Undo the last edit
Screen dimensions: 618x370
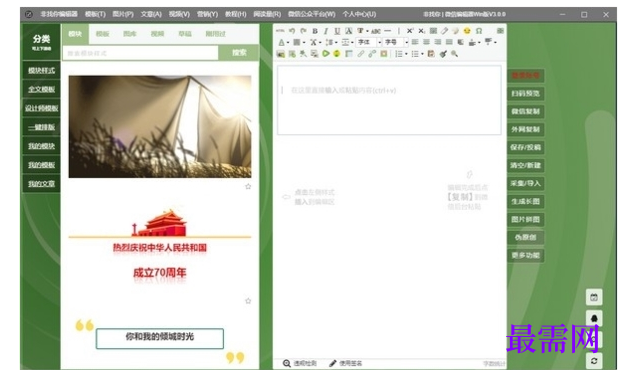pyautogui.click(x=292, y=31)
